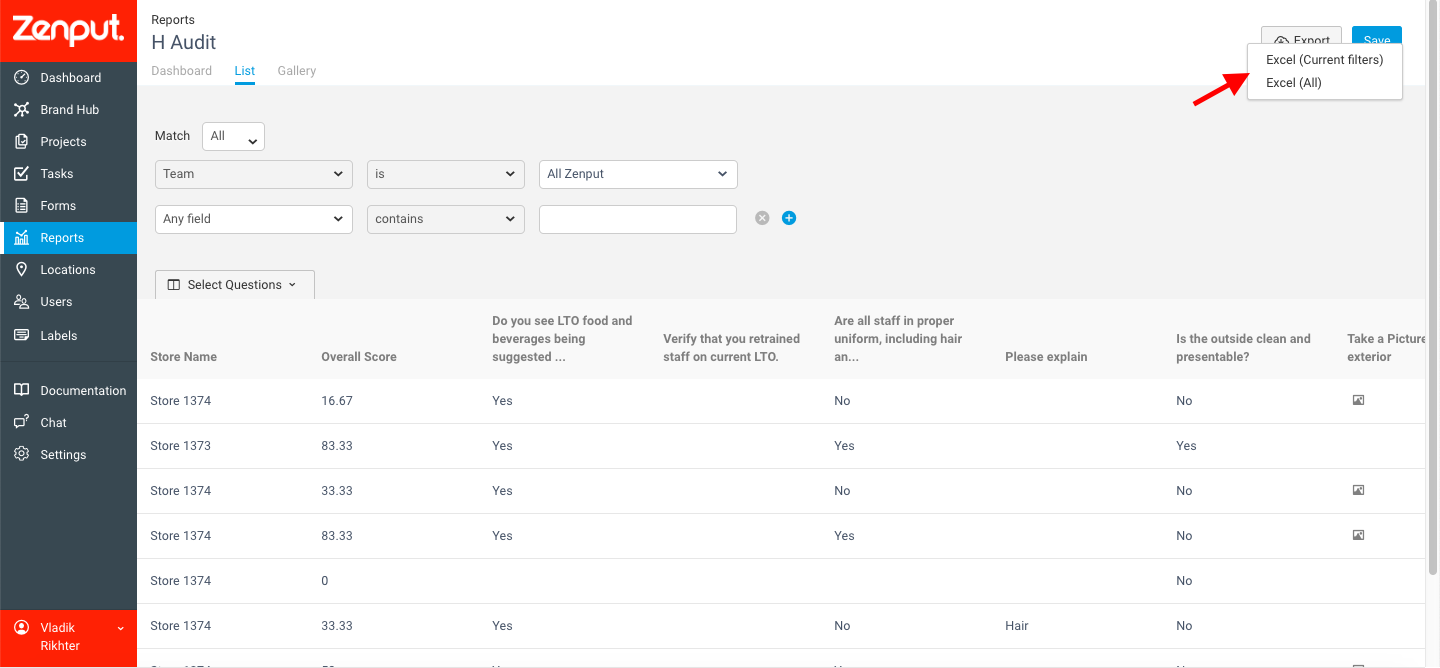Screen dimensions: 1440x668
Task: Click the Store 1373 cell
Action: click(180, 446)
